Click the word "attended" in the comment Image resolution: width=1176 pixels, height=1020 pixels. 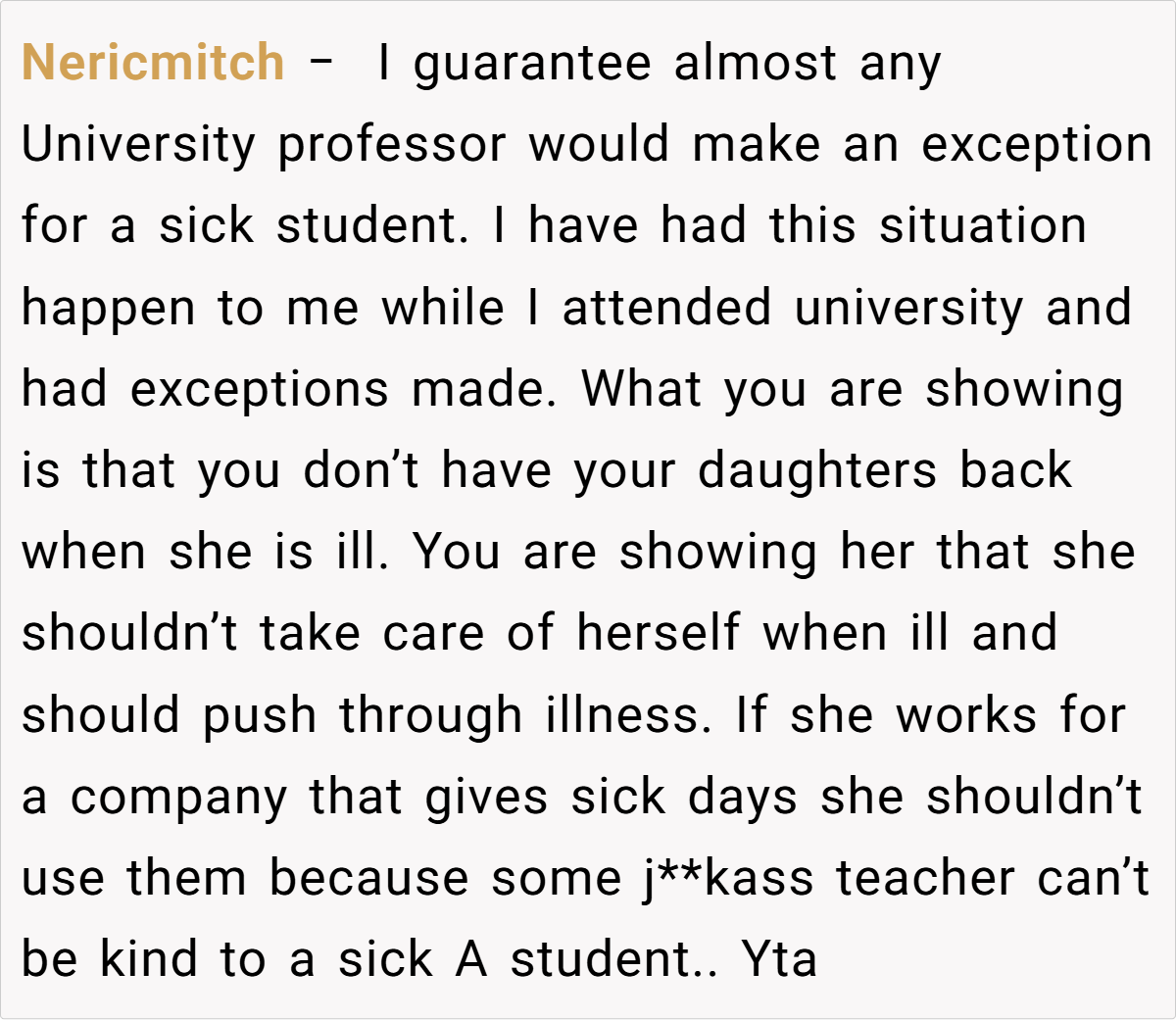pos(666,308)
